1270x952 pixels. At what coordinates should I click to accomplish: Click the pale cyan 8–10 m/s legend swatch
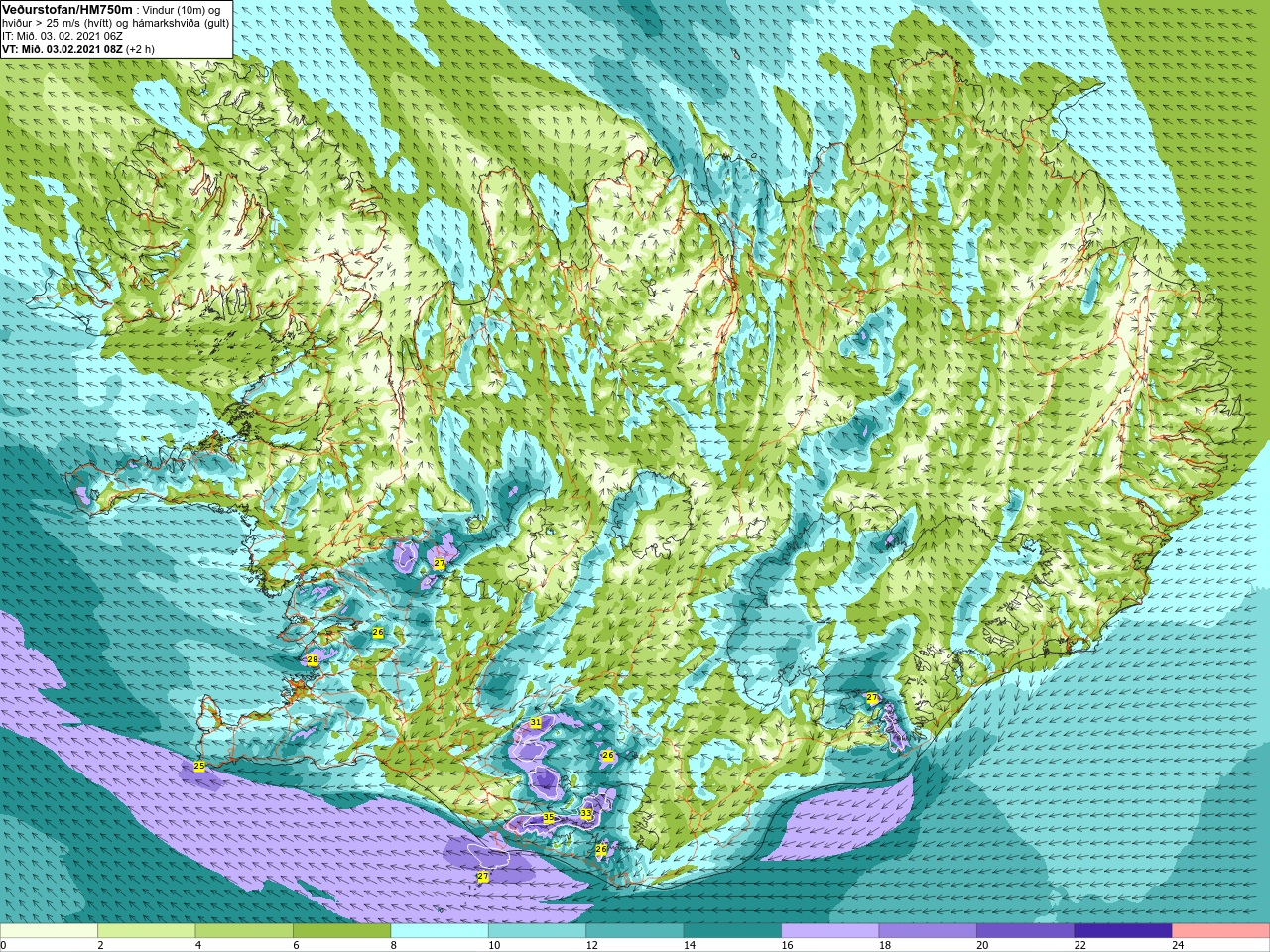pos(440,931)
